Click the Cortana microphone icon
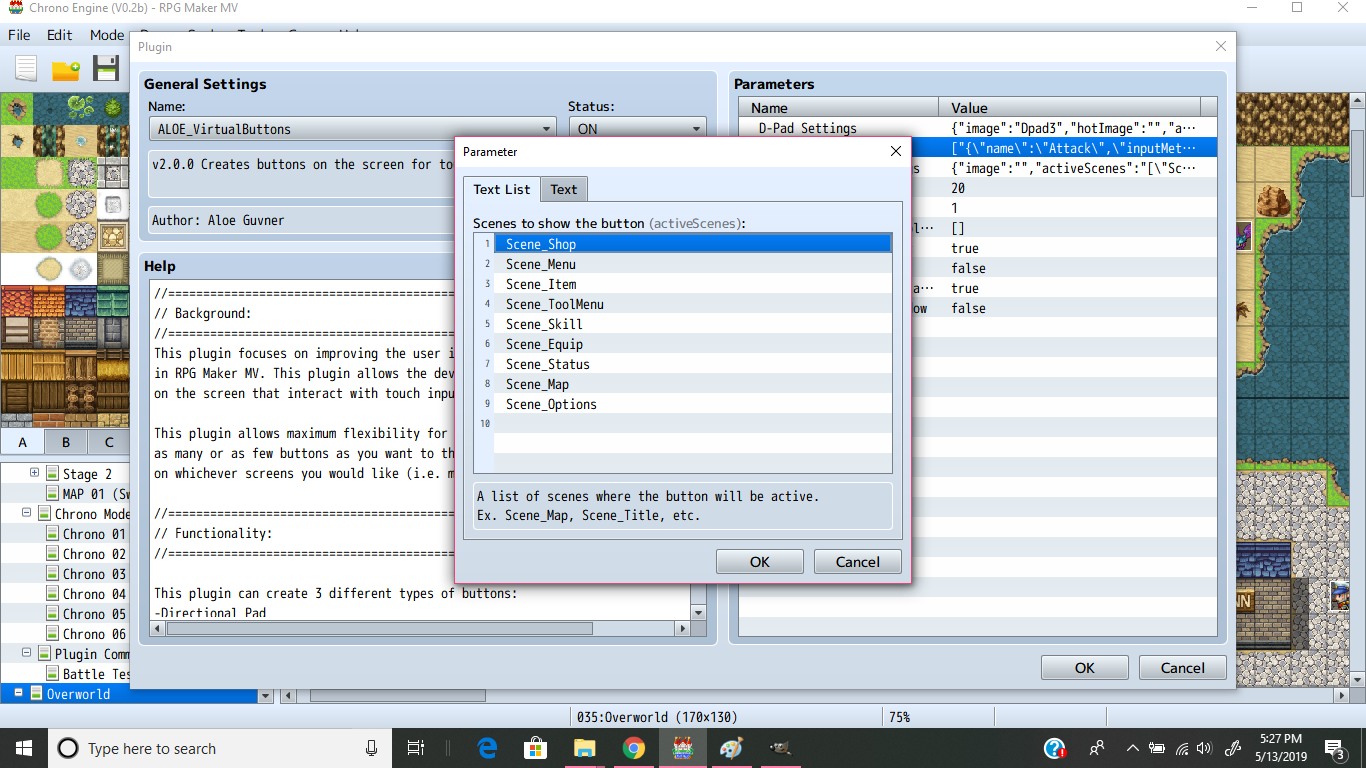Image resolution: width=1366 pixels, height=768 pixels. (x=371, y=748)
